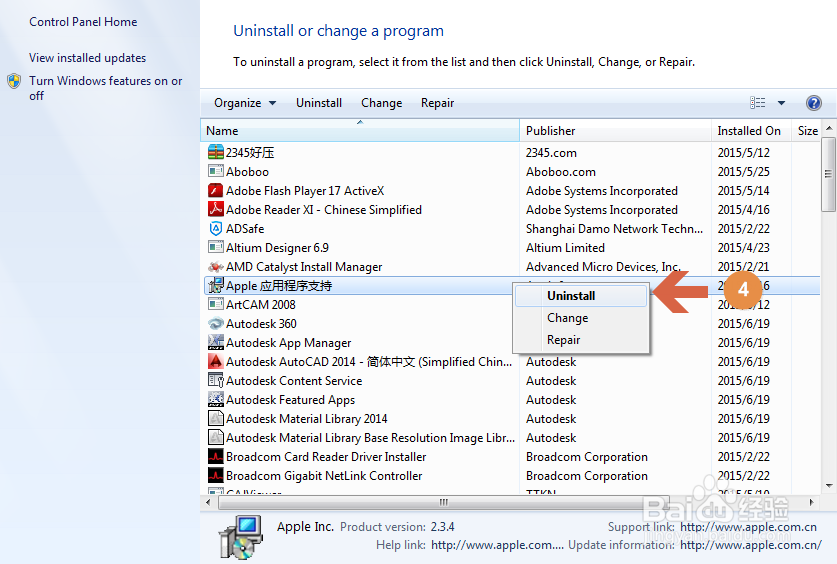Image resolution: width=837 pixels, height=564 pixels.
Task: Open the Apple help link URL
Action: [497, 545]
